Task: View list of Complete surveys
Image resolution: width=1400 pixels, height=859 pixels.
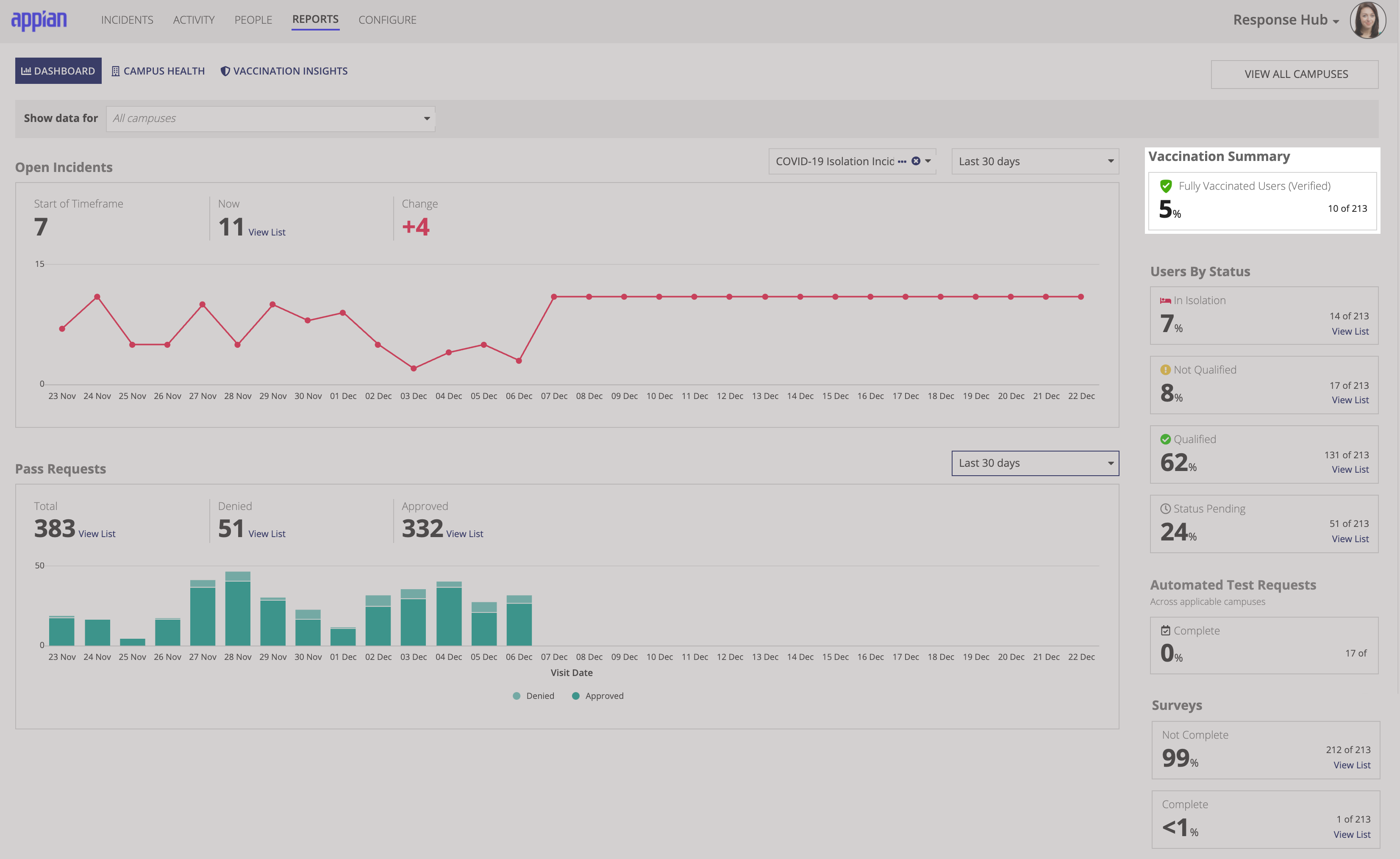Action: tap(1352, 834)
